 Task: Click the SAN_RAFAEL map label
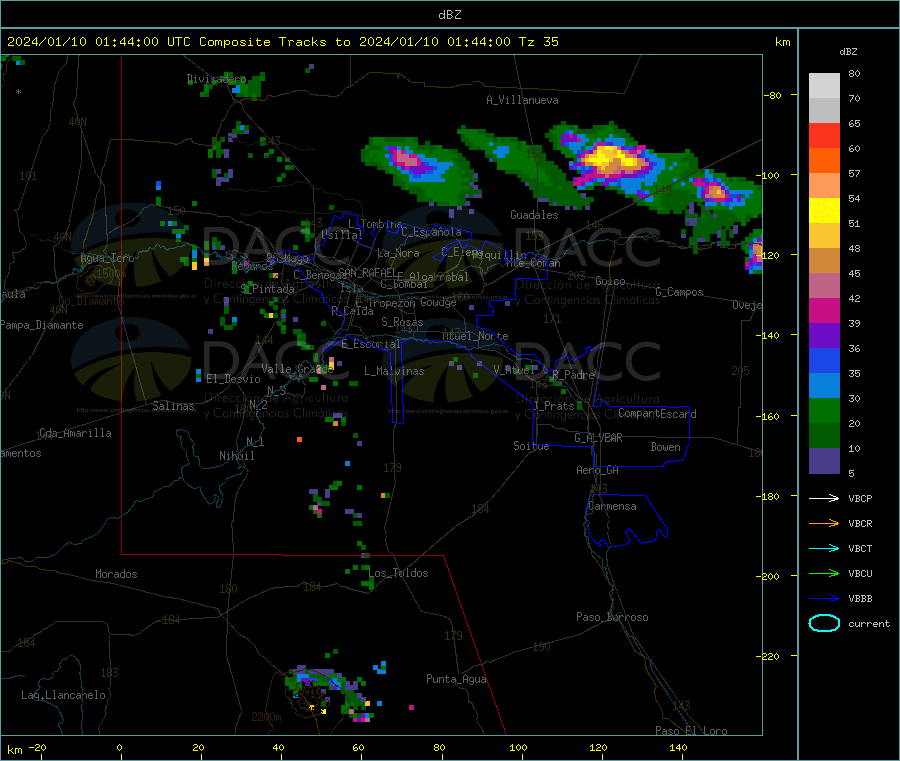point(366,272)
